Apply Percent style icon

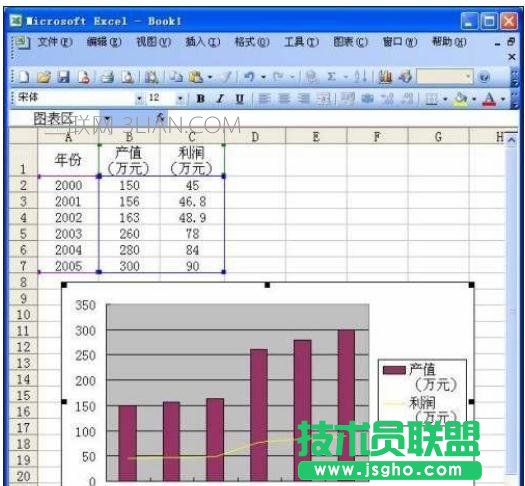[x=368, y=99]
